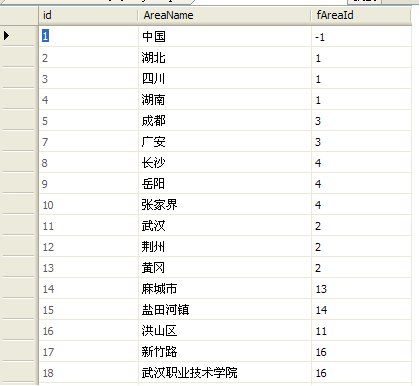Select the AreaName cell 湖北
This screenshot has width=420, height=386.
[x=225, y=58]
